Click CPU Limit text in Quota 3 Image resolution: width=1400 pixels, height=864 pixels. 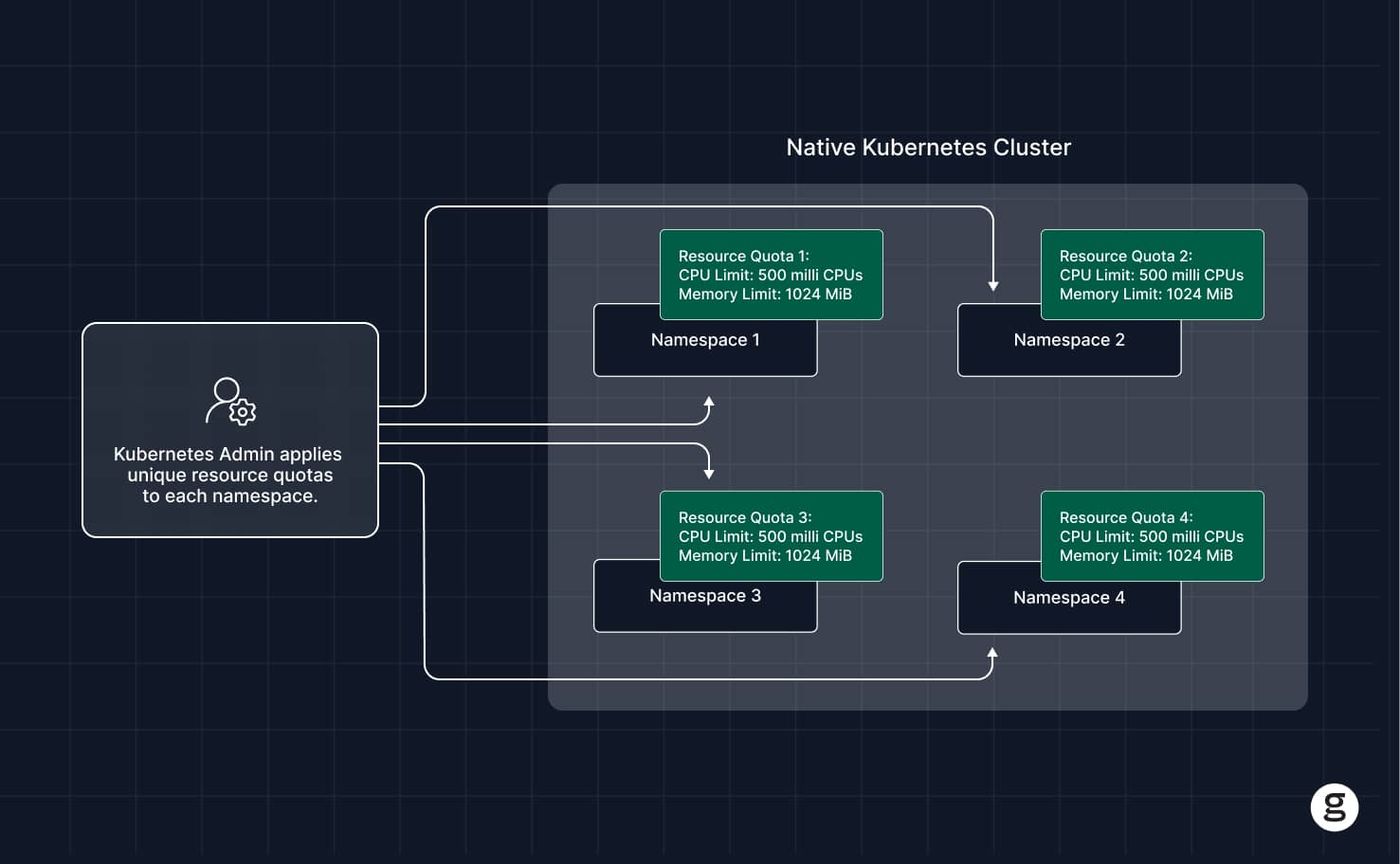(x=770, y=536)
